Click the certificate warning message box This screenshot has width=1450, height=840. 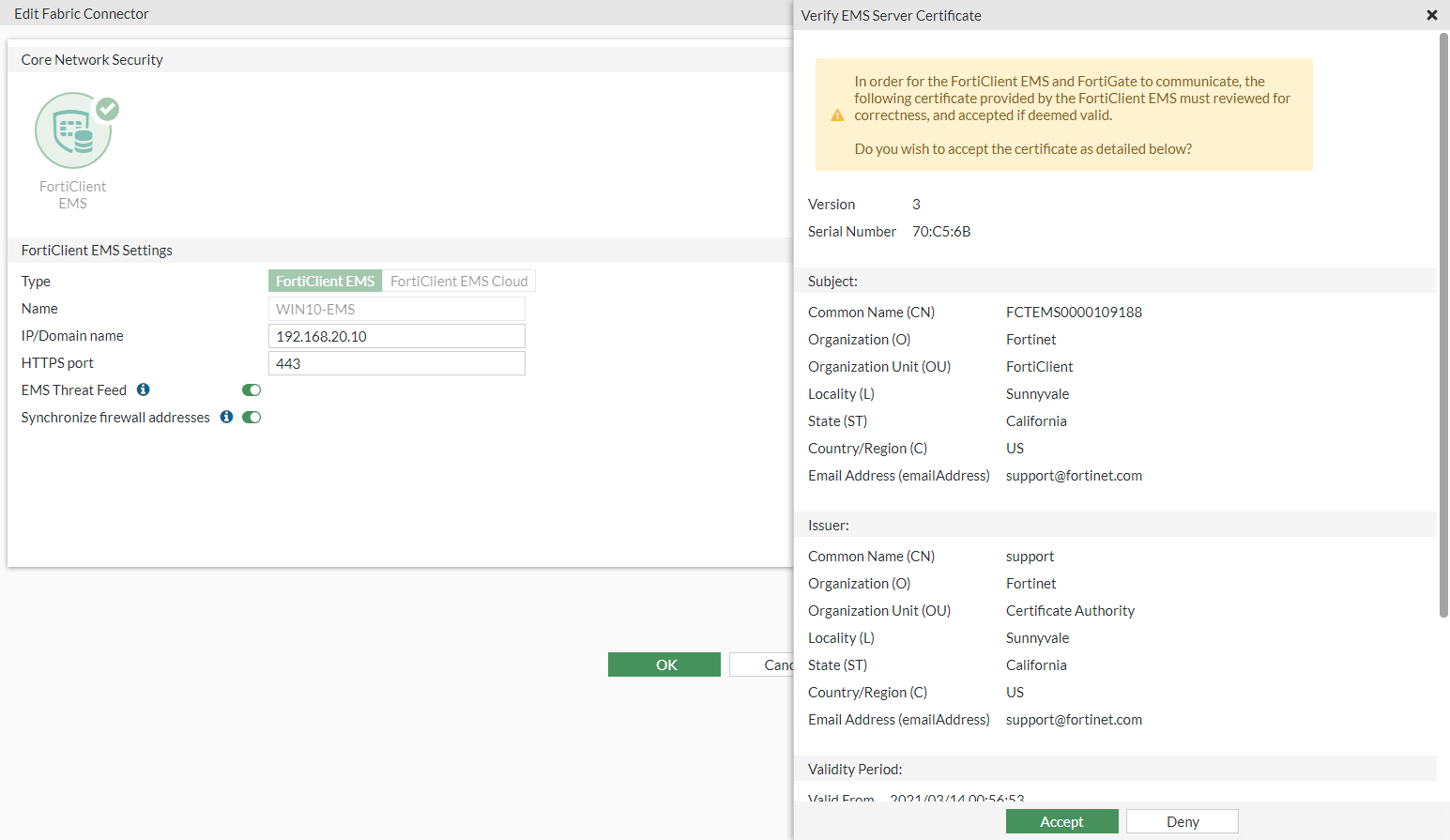(1064, 115)
